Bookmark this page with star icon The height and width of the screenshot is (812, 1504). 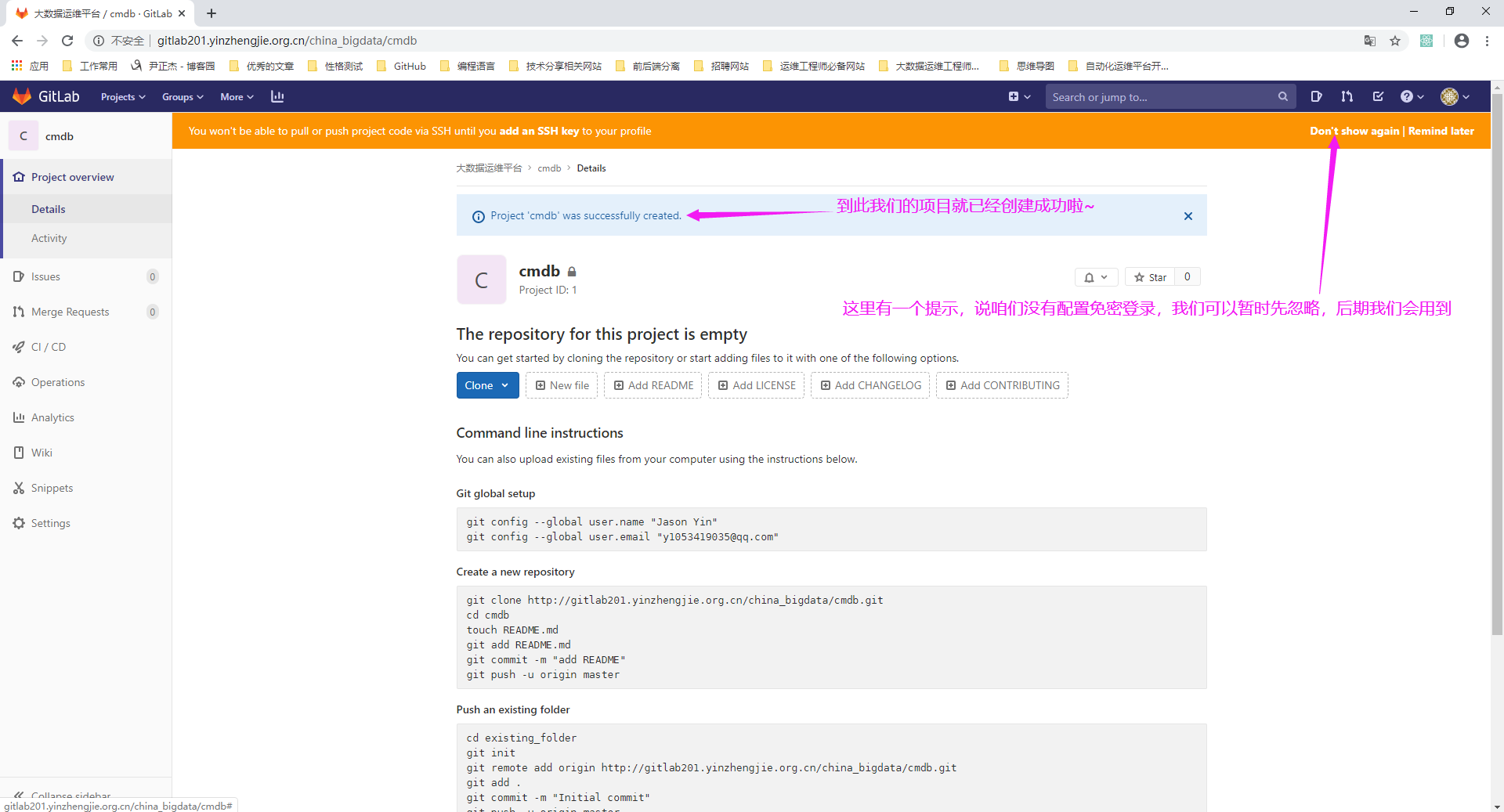click(x=1395, y=41)
